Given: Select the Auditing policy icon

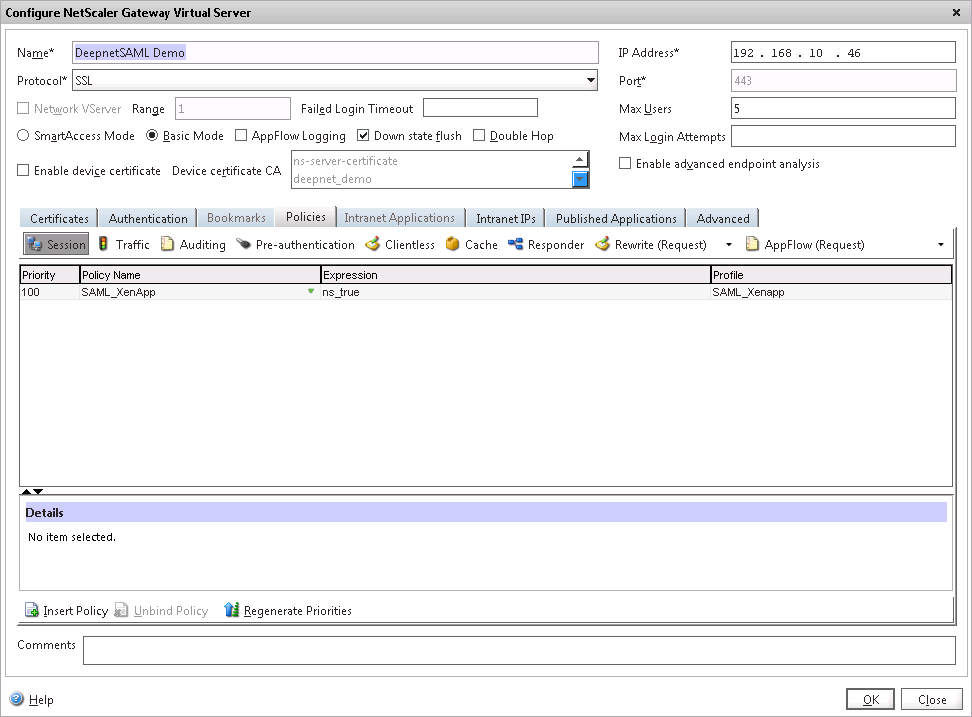Looking at the screenshot, I should coord(168,244).
